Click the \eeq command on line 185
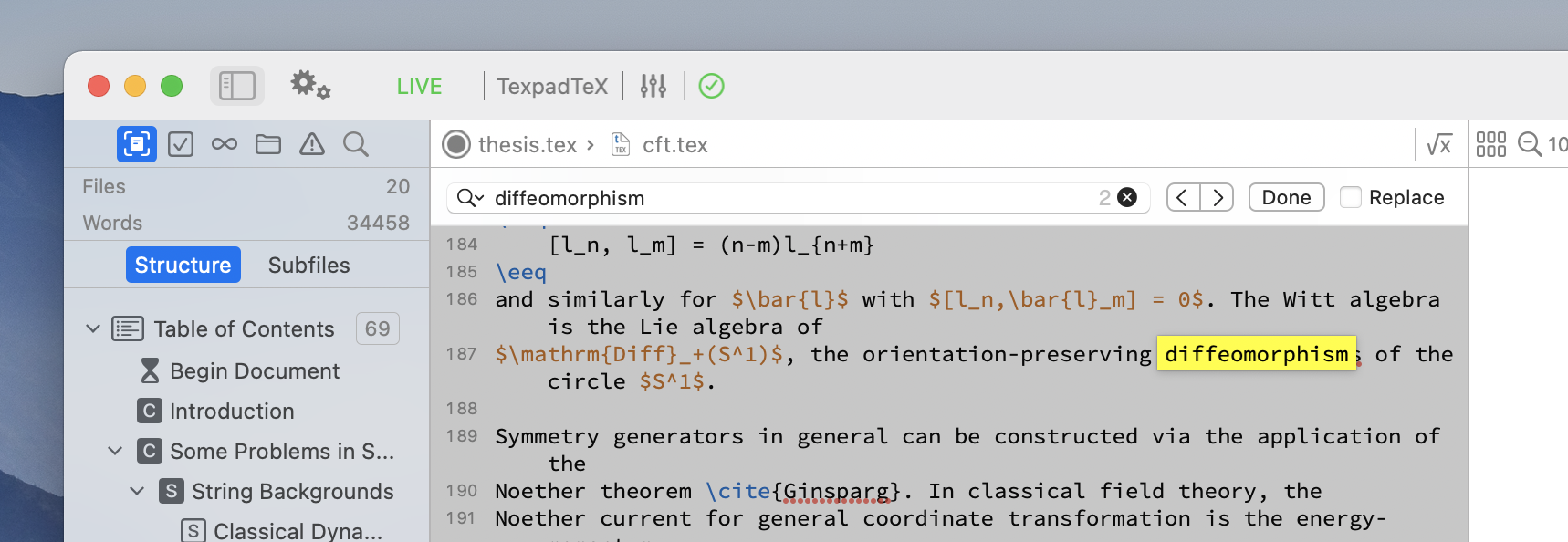 click(x=521, y=272)
